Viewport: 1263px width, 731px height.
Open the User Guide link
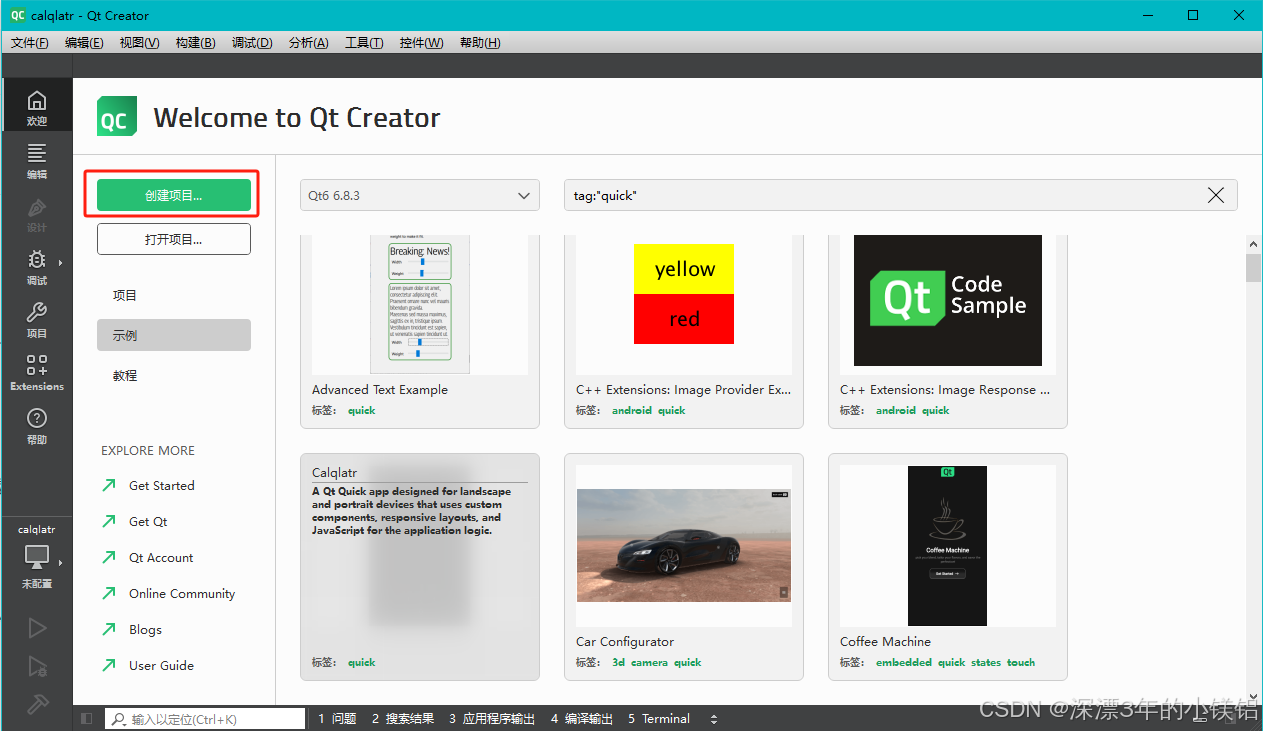point(161,665)
